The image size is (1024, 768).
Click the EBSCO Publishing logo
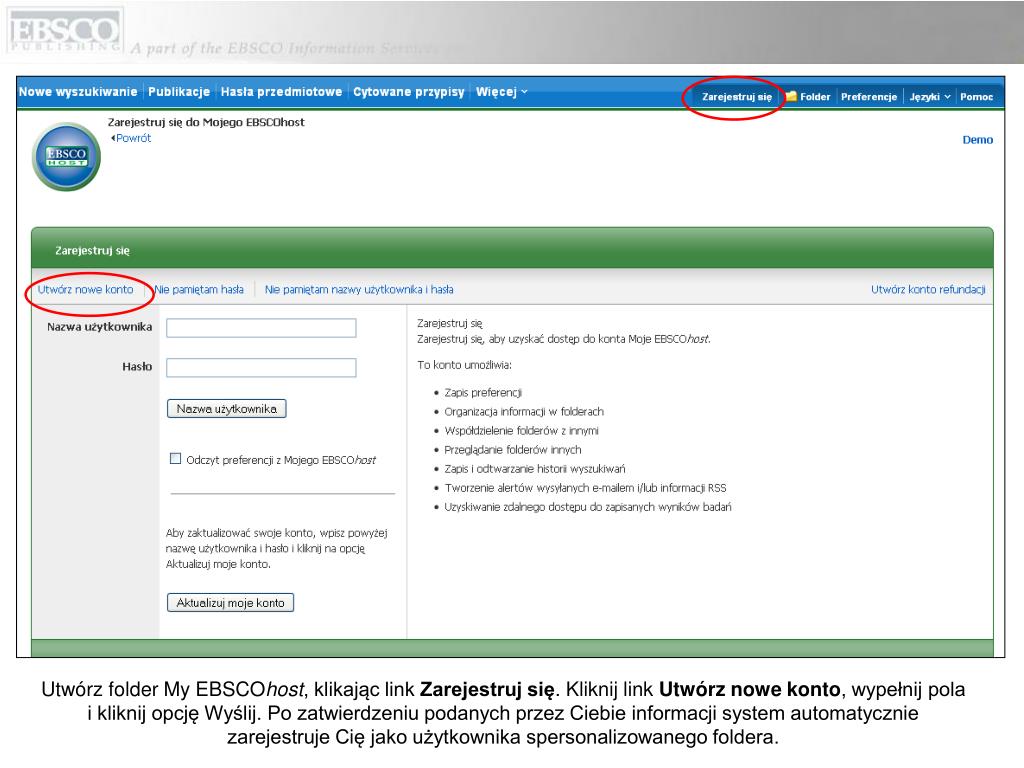tap(65, 31)
